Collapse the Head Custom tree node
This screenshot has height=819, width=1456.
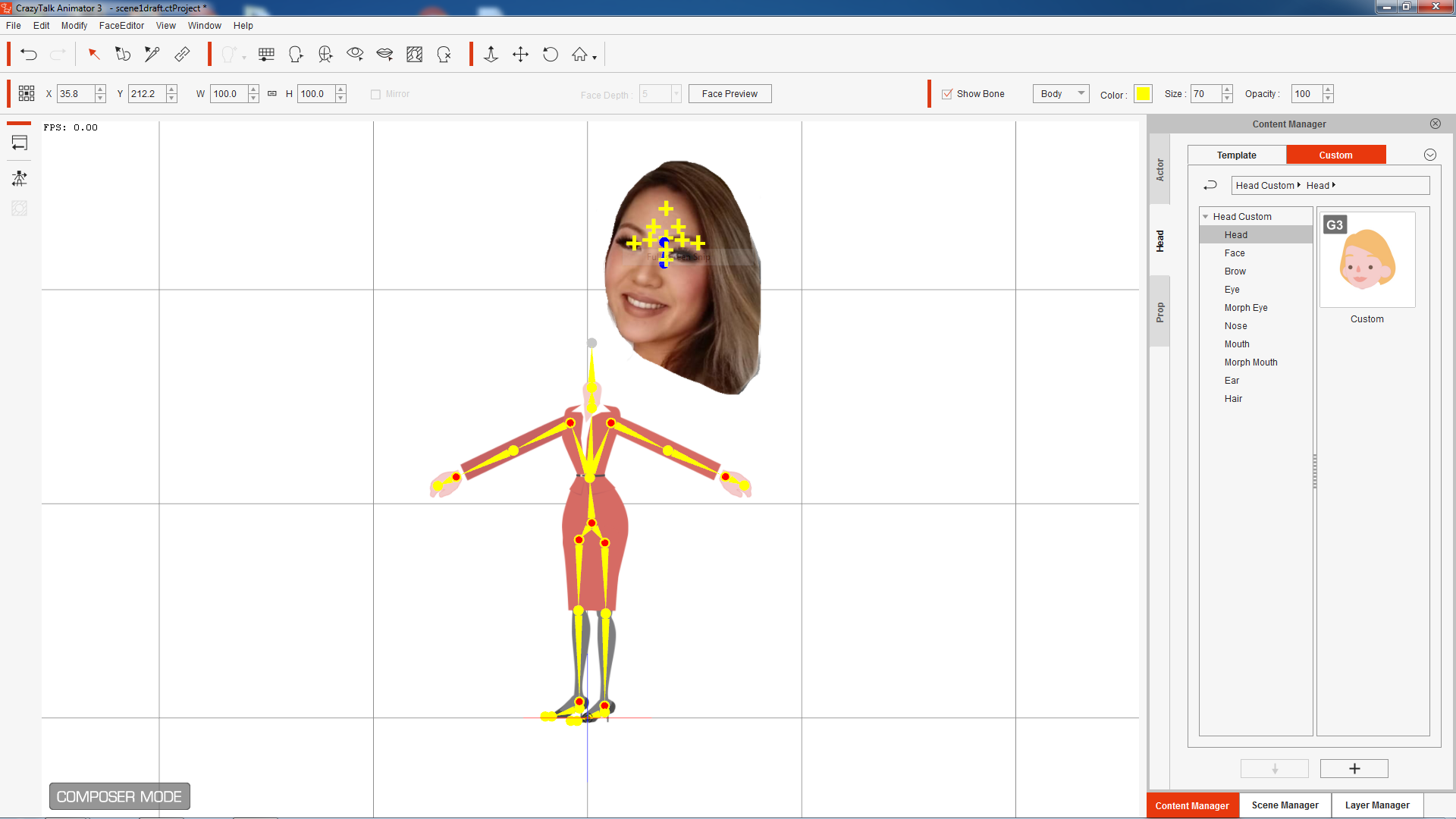(1206, 217)
